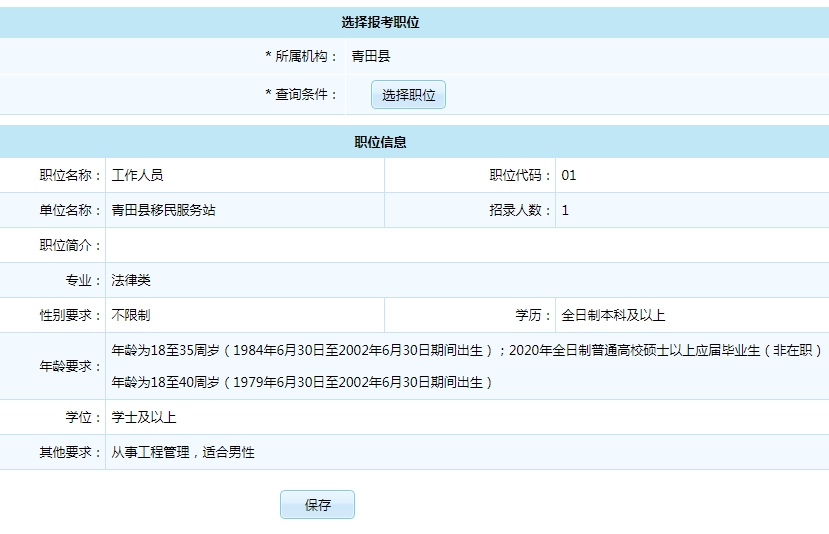The height and width of the screenshot is (534, 829).
Task: Click the 18至35周岁 age requirement line
Action: pyautogui.click(x=465, y=350)
